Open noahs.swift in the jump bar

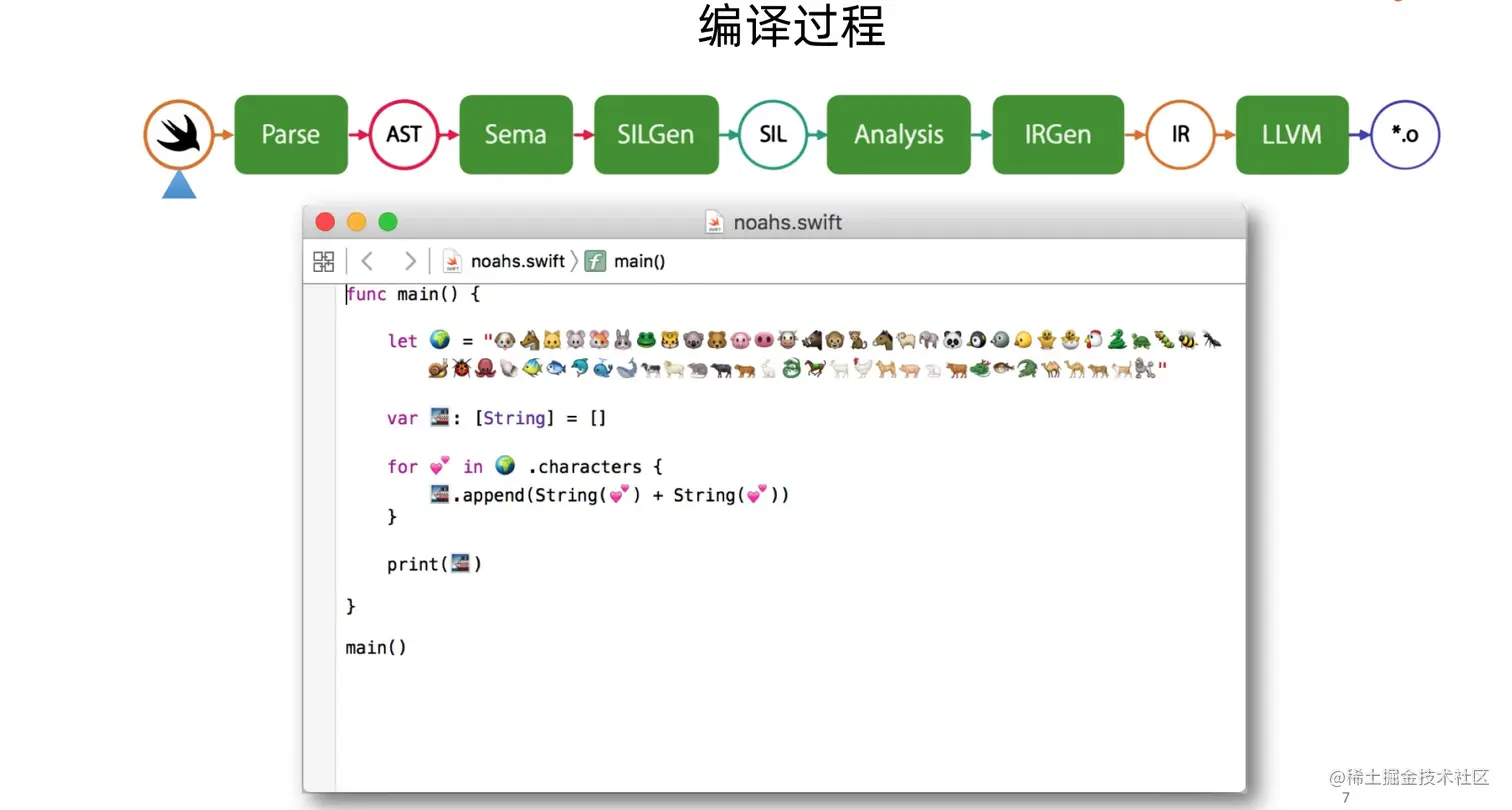pos(518,262)
